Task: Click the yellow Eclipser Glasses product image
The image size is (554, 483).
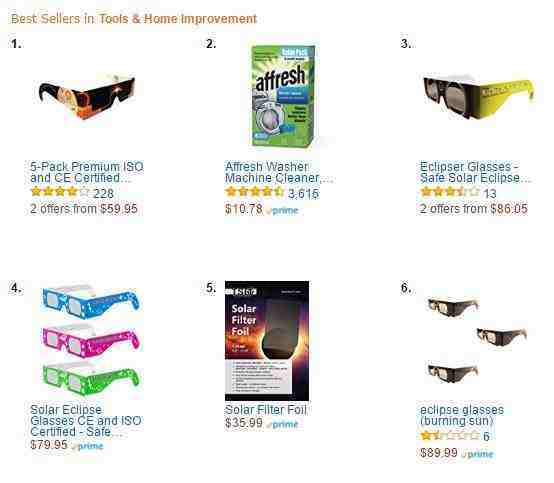Action: coord(478,97)
